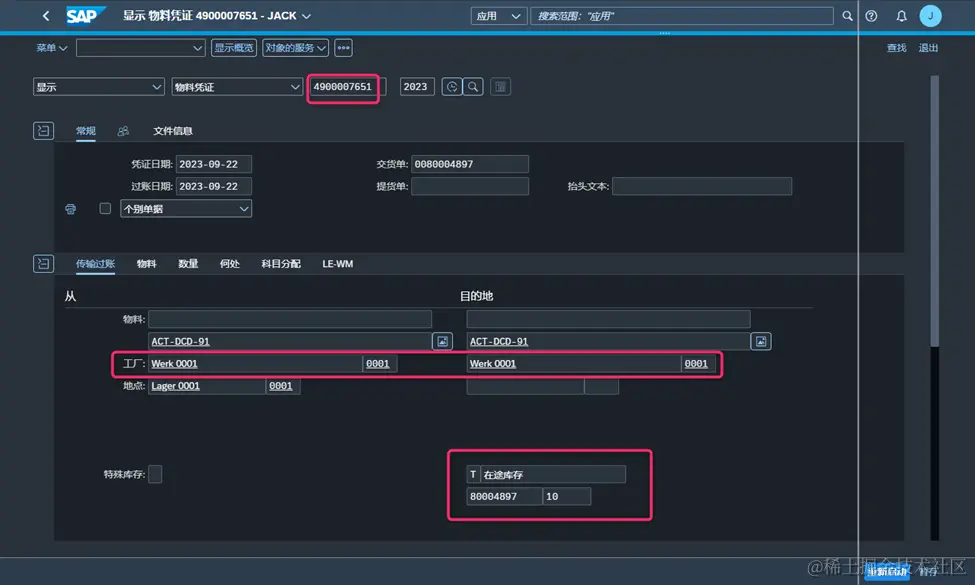
Task: Expand the document title dropdown chevron
Action: point(306,16)
